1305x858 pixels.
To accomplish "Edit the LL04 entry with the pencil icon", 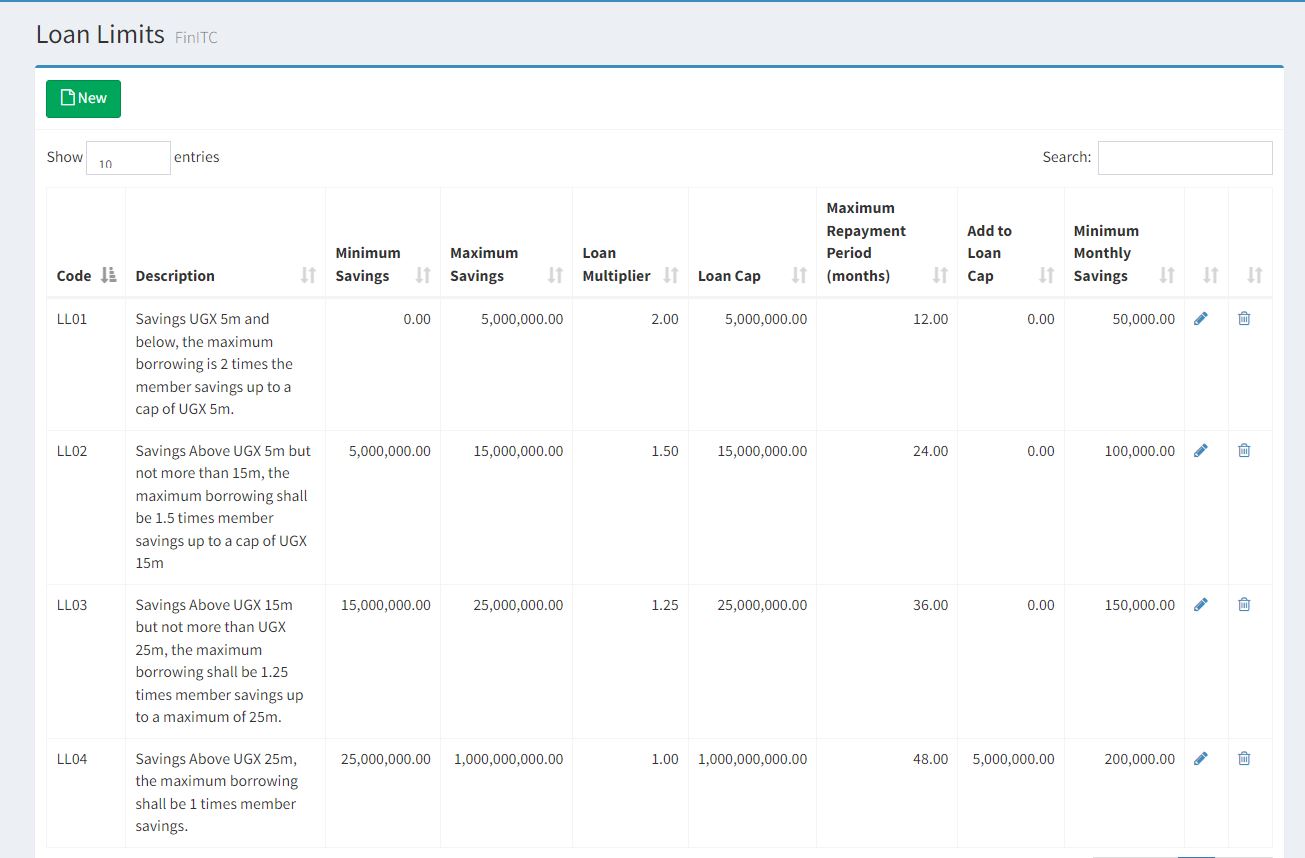I will pos(1201,759).
